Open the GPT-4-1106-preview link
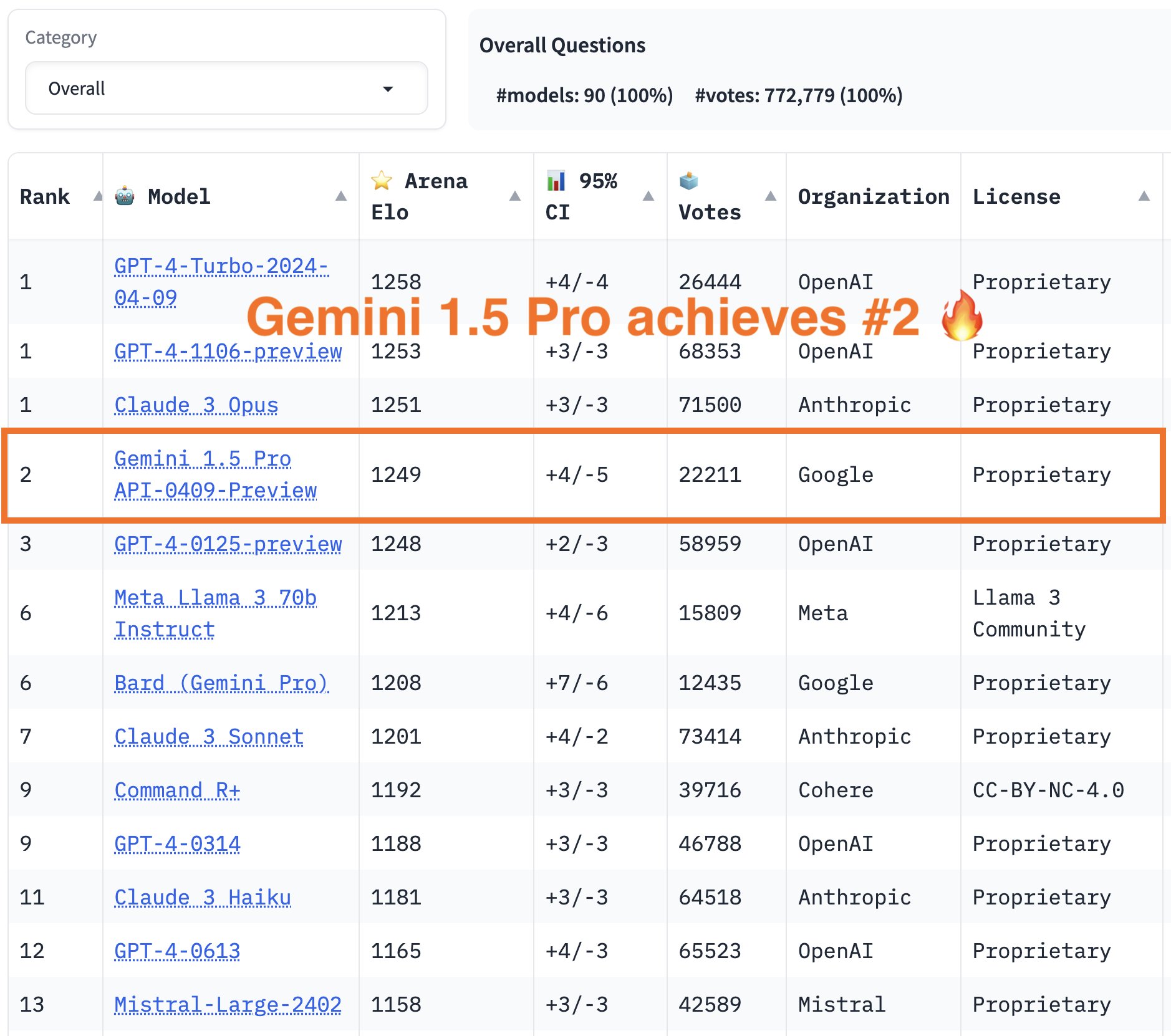 (x=228, y=351)
